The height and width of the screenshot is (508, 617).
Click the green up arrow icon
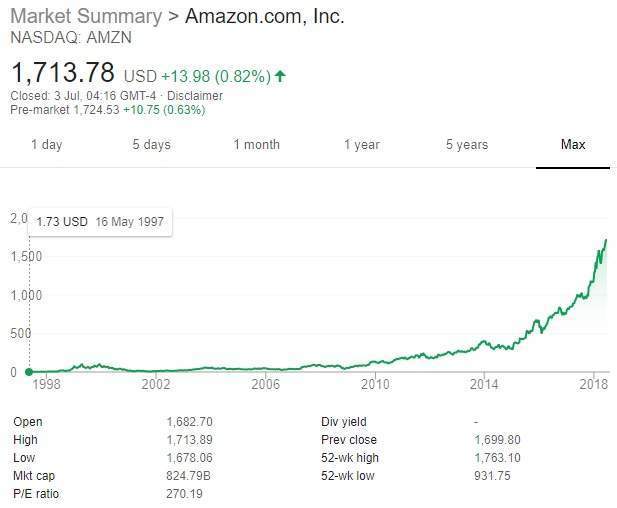pos(280,76)
